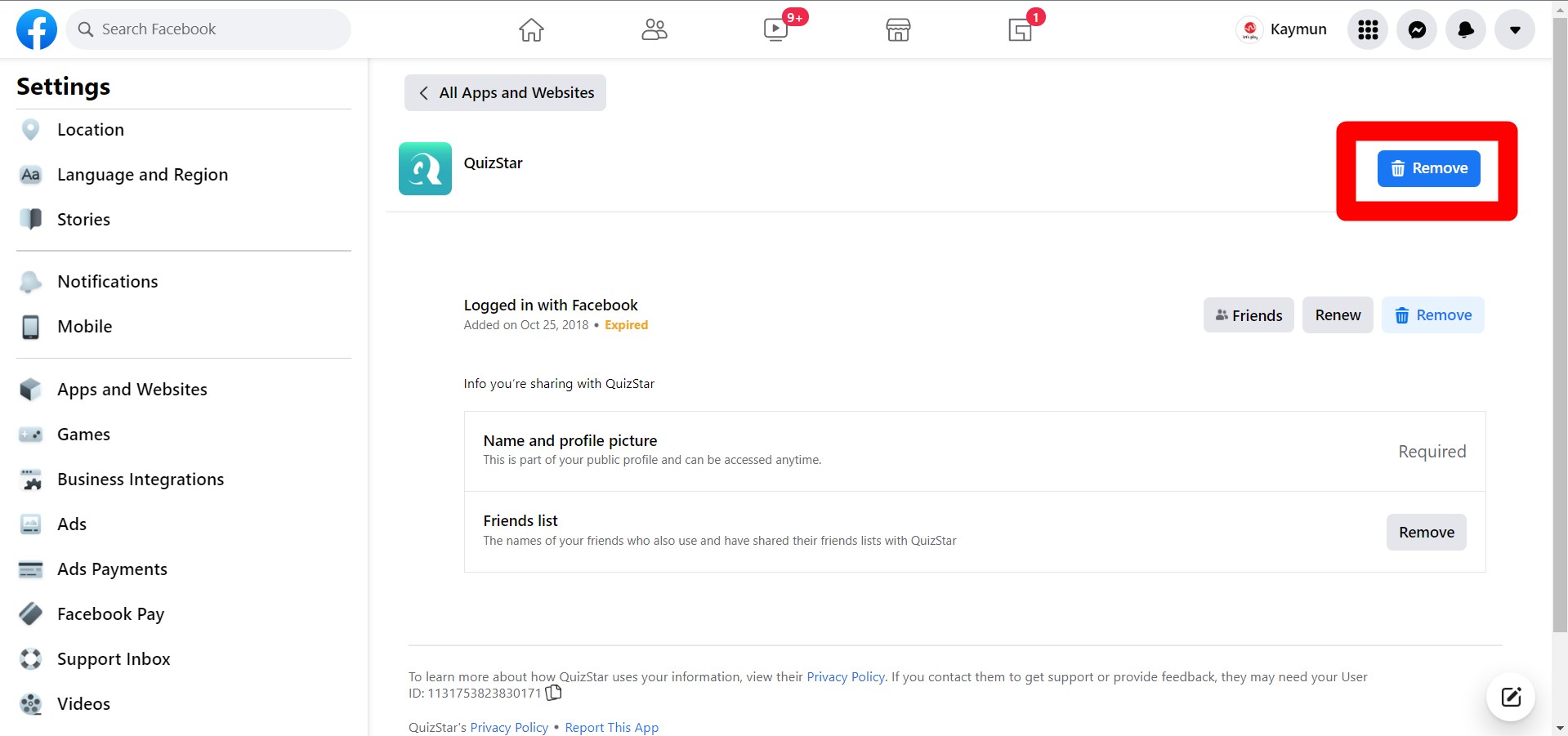Click the Required label
This screenshot has width=1568, height=736.
click(1432, 452)
